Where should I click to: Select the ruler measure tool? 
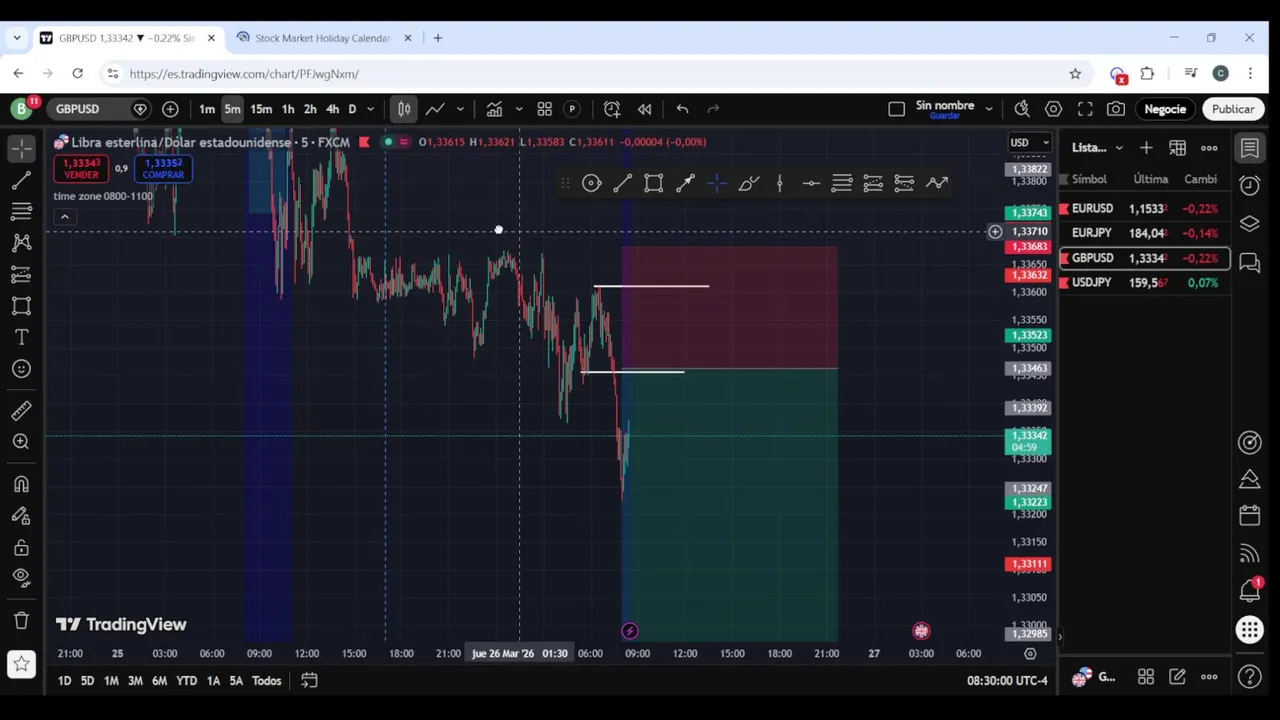click(x=21, y=410)
